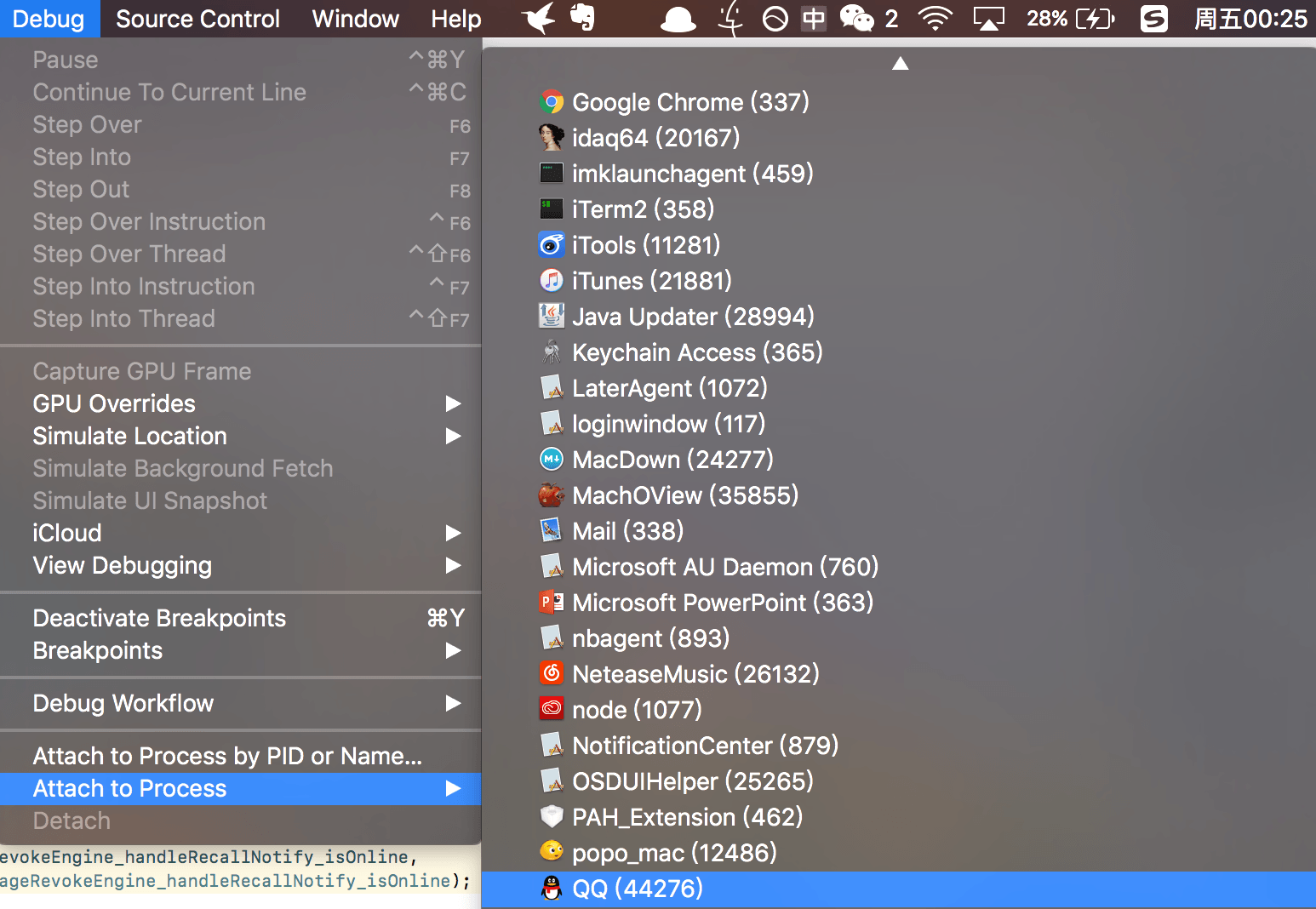Open the Help menu

click(x=456, y=19)
